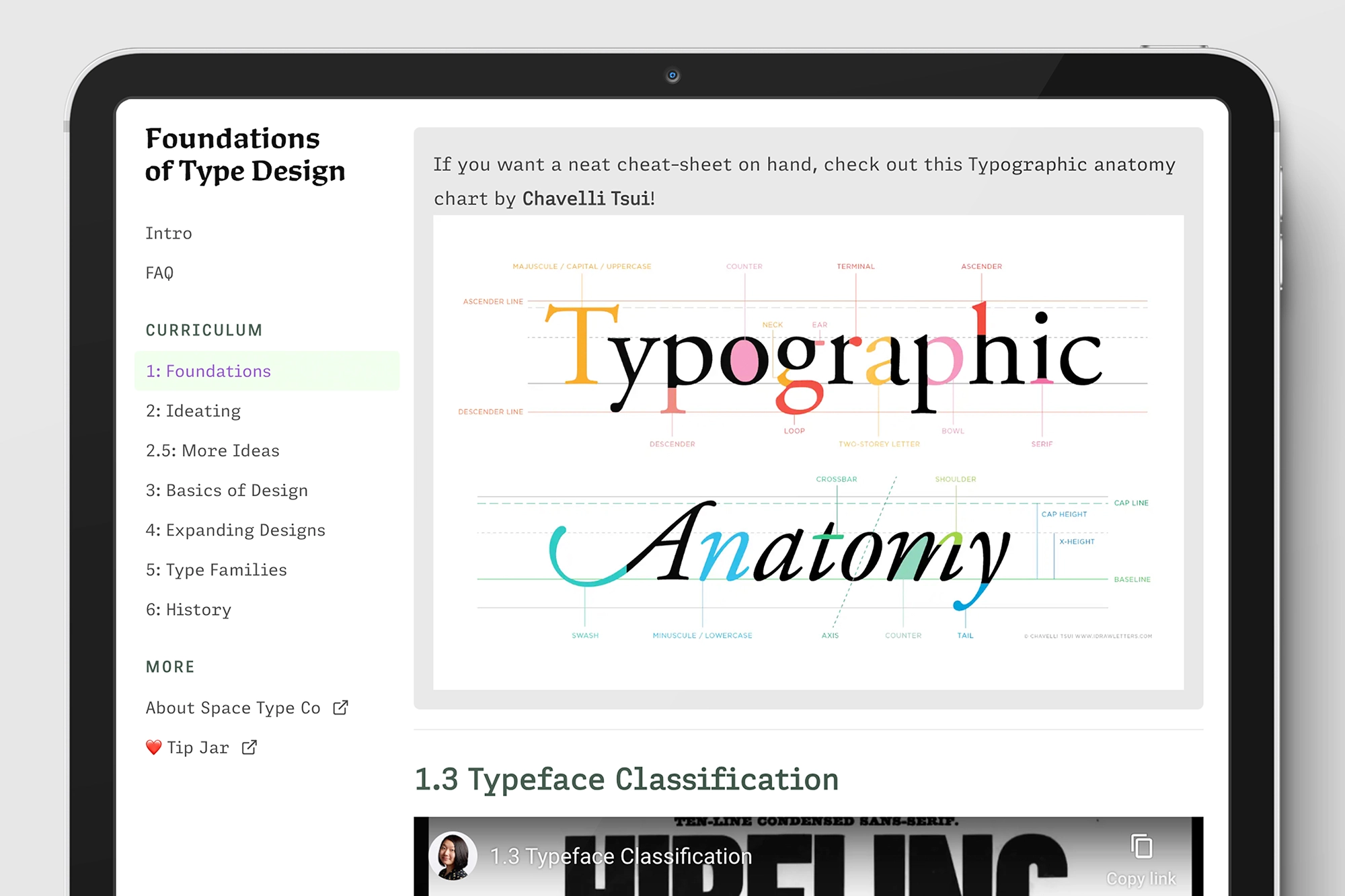This screenshot has height=896, width=1345.
Task: Open 4: Expanding Designs lesson
Action: (x=235, y=530)
